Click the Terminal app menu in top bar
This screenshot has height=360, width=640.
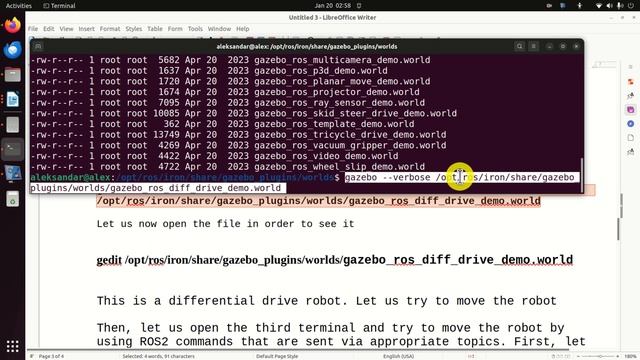click(x=59, y=6)
